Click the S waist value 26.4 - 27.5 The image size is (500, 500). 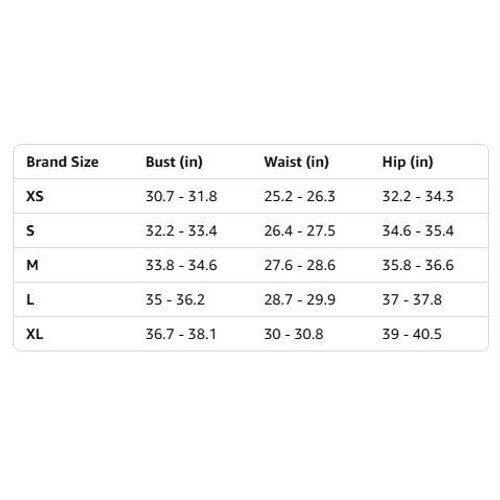pos(300,231)
